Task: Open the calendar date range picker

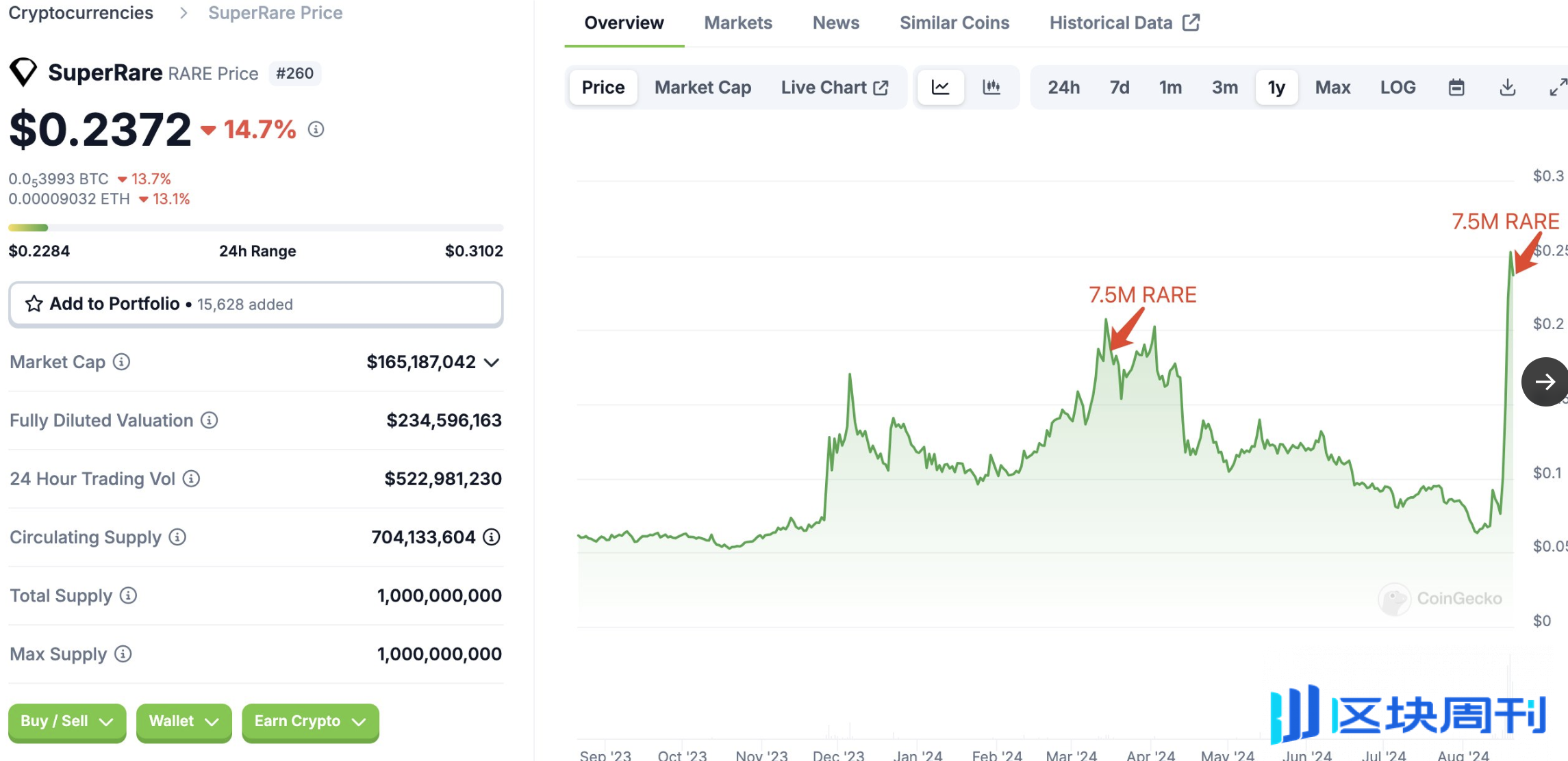Action: (1456, 88)
